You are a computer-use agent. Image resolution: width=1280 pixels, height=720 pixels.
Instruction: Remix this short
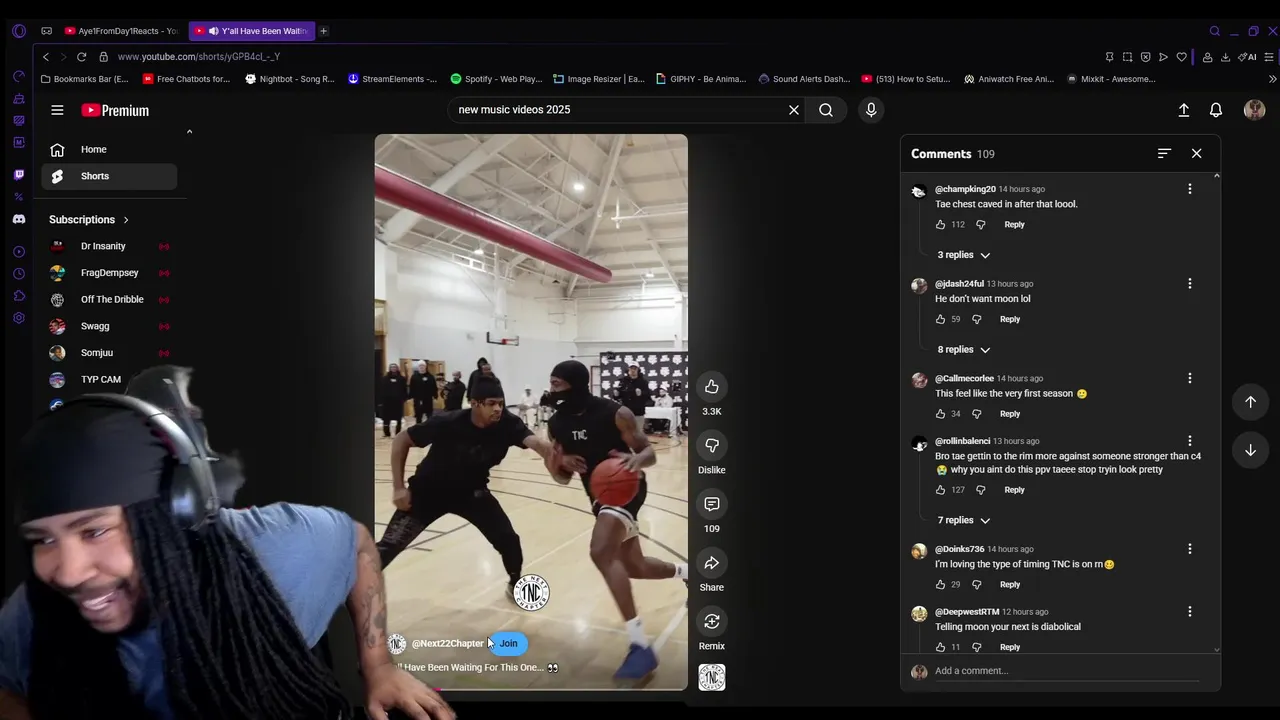[x=712, y=622]
